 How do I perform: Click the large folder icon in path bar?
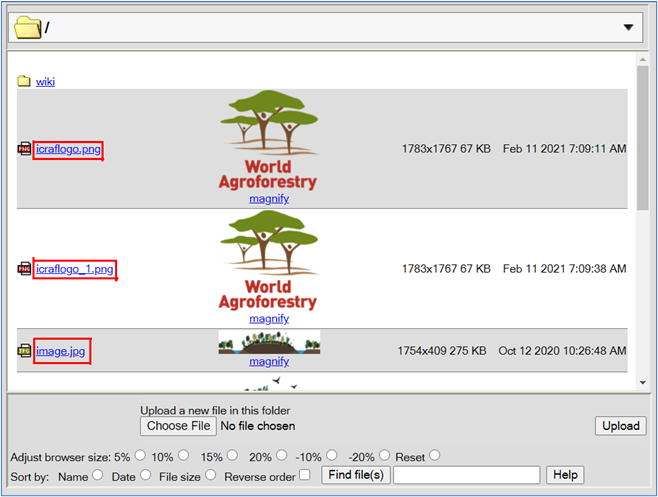28,28
